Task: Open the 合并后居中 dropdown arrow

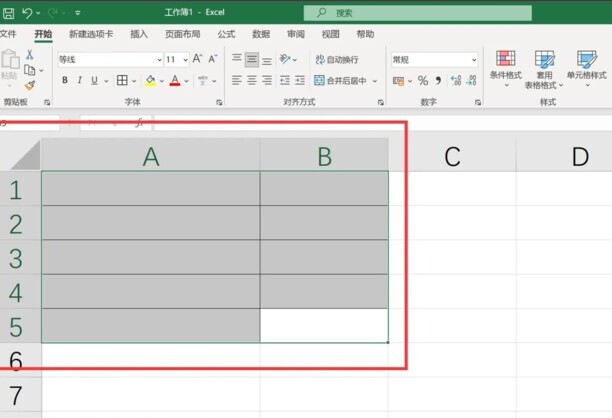Action: tap(375, 81)
